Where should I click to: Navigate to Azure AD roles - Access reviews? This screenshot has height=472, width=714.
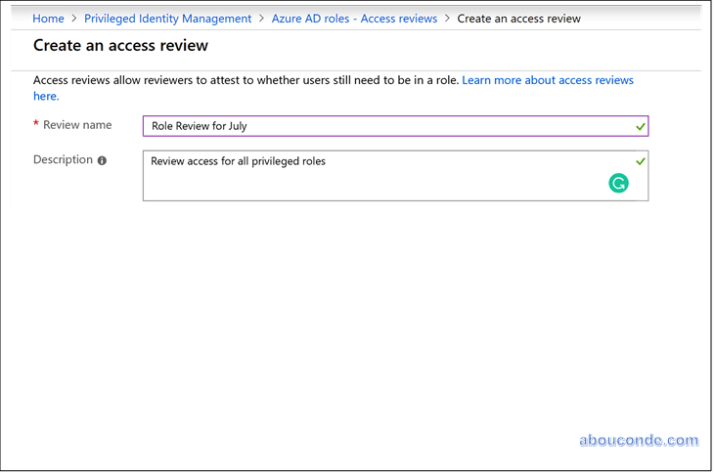point(354,19)
